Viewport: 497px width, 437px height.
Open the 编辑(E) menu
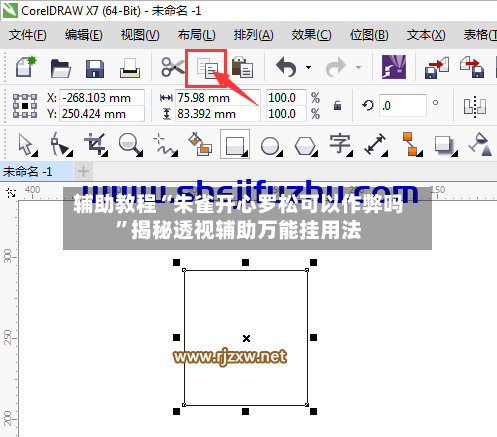pos(84,35)
